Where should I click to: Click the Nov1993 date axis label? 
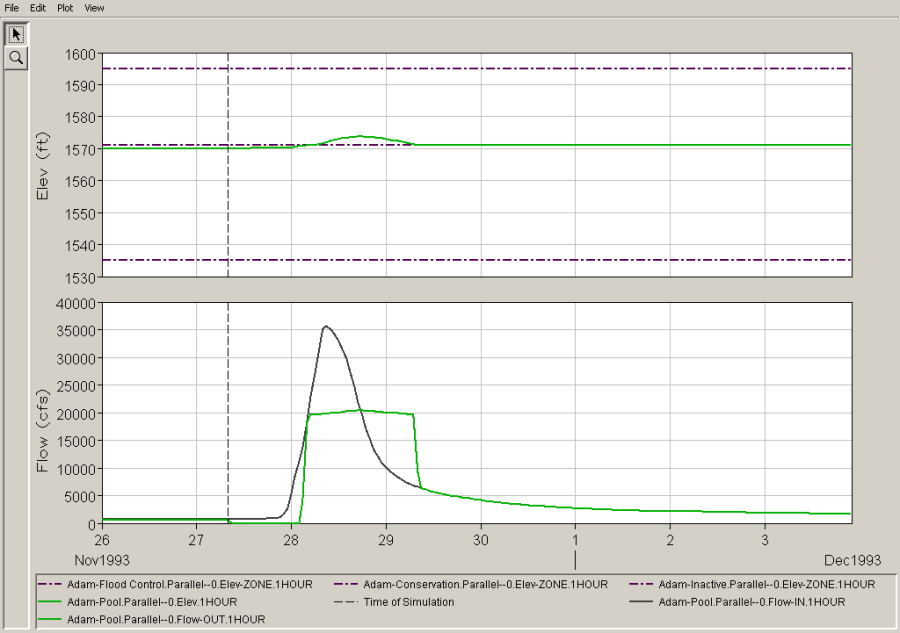[102, 560]
